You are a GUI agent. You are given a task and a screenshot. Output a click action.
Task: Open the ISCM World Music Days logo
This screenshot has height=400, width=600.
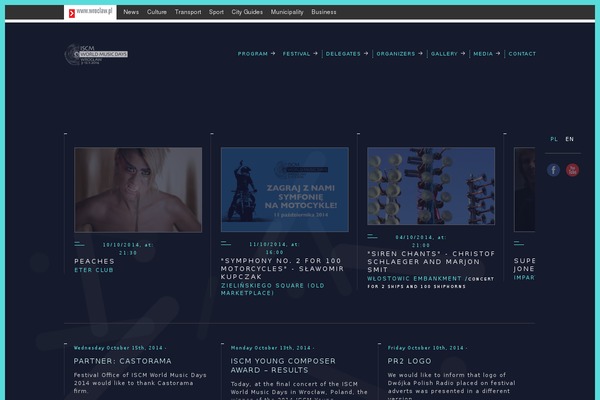[x=96, y=54]
